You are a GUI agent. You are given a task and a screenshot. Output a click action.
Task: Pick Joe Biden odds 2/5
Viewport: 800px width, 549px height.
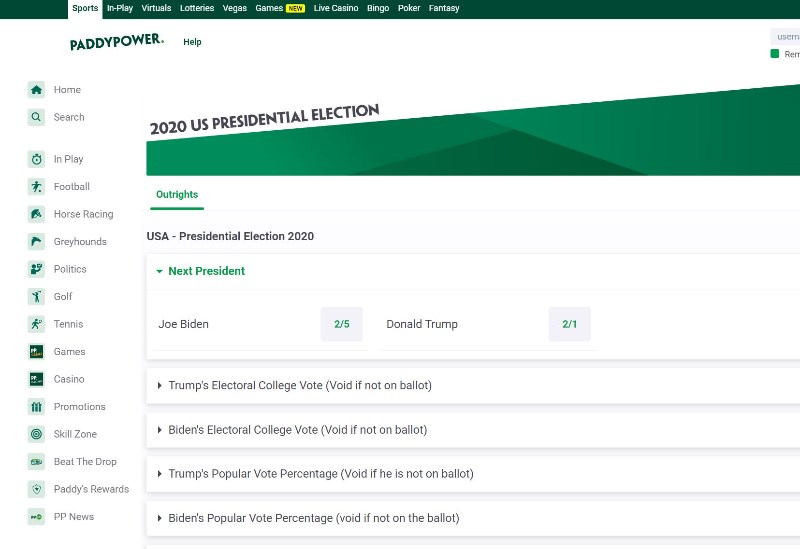[x=342, y=324]
